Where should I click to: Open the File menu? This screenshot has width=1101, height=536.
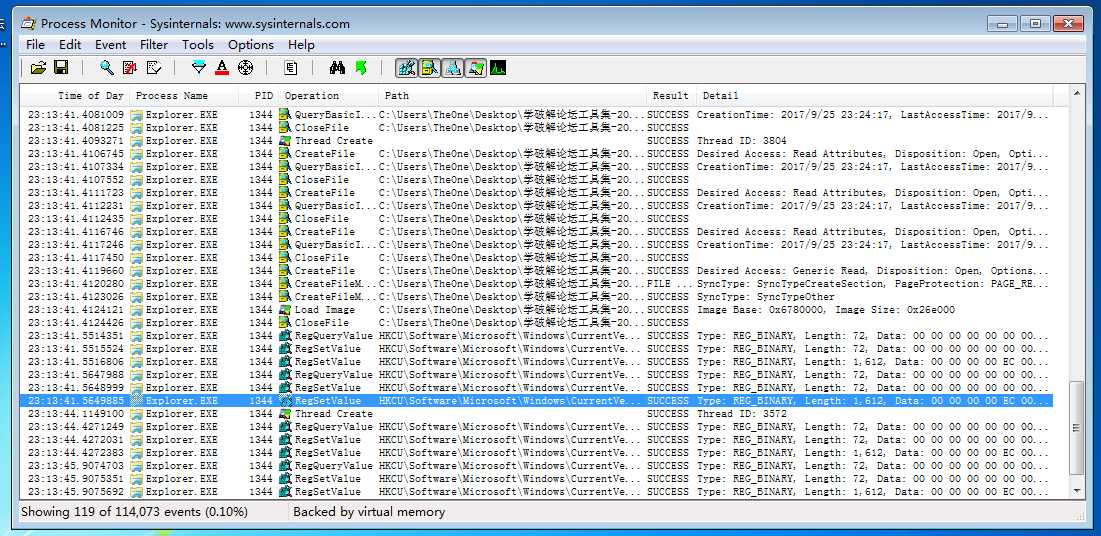[x=35, y=45]
